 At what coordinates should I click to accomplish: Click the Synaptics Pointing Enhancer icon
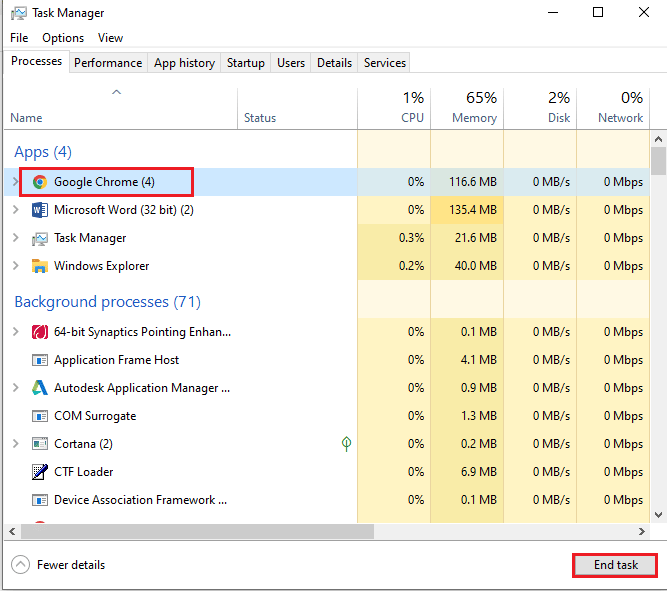[40, 332]
